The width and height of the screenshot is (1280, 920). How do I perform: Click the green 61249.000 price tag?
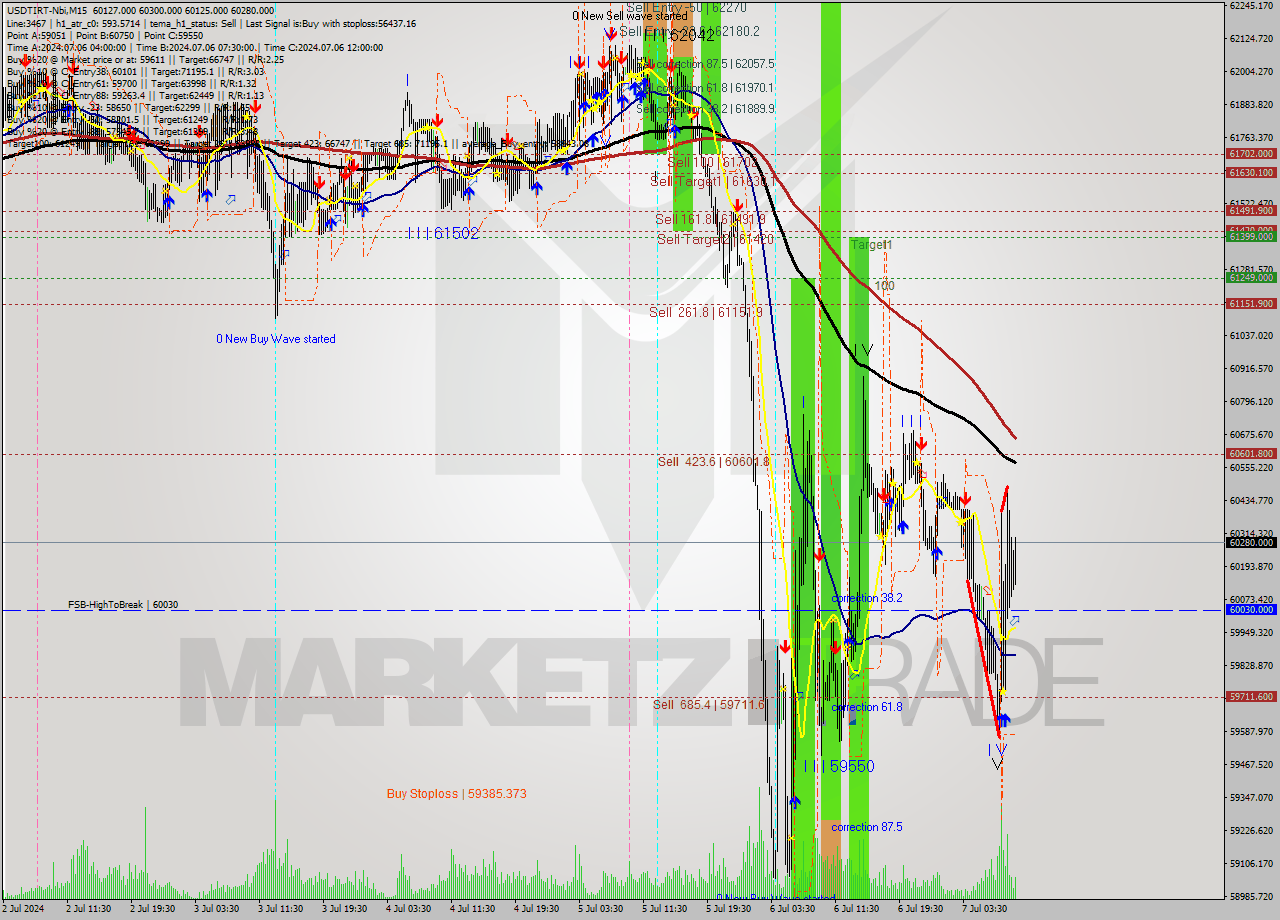1250,277
